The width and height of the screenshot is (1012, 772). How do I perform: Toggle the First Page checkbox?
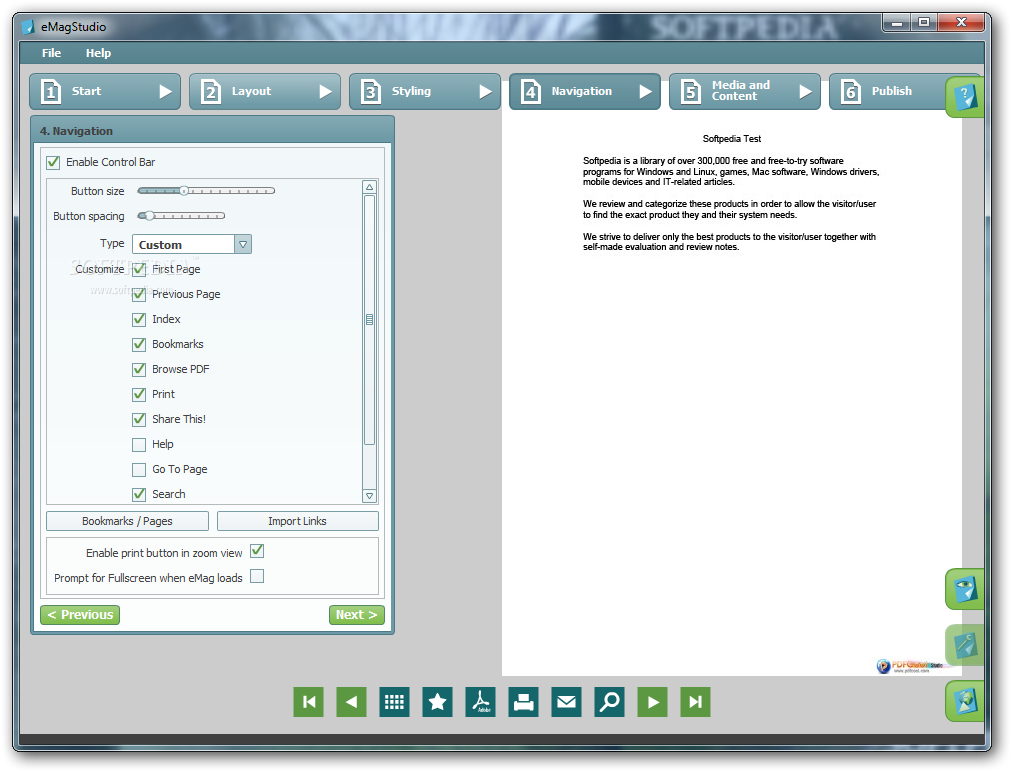pyautogui.click(x=139, y=269)
